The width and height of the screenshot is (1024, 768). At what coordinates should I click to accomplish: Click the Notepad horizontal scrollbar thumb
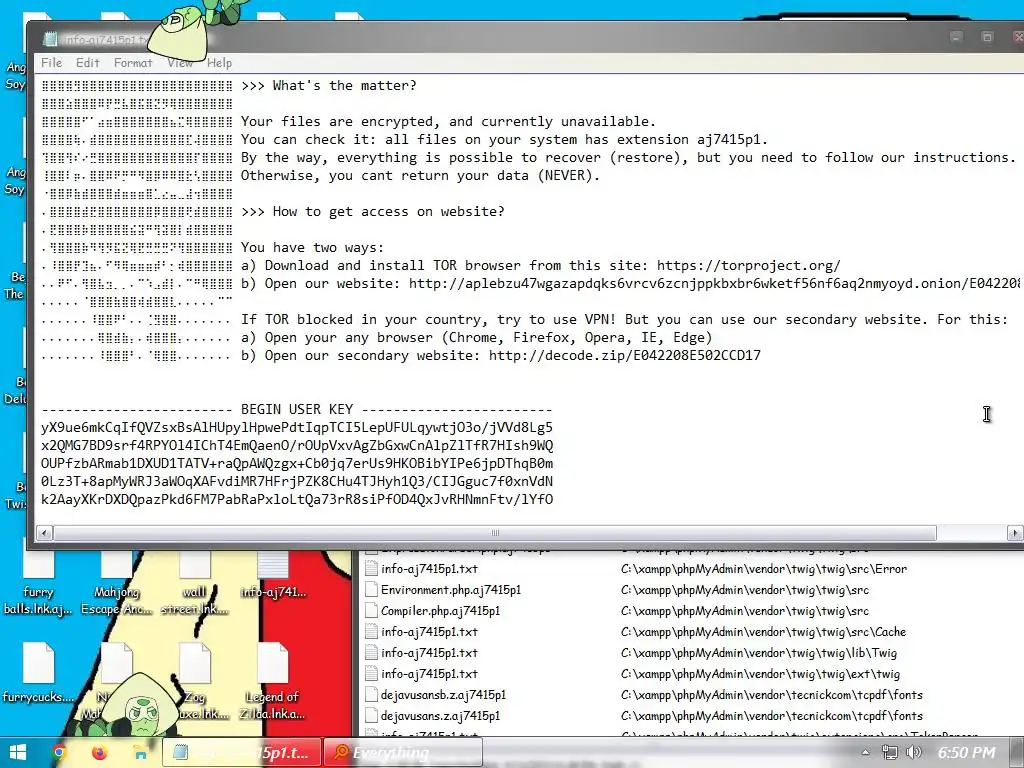point(495,533)
